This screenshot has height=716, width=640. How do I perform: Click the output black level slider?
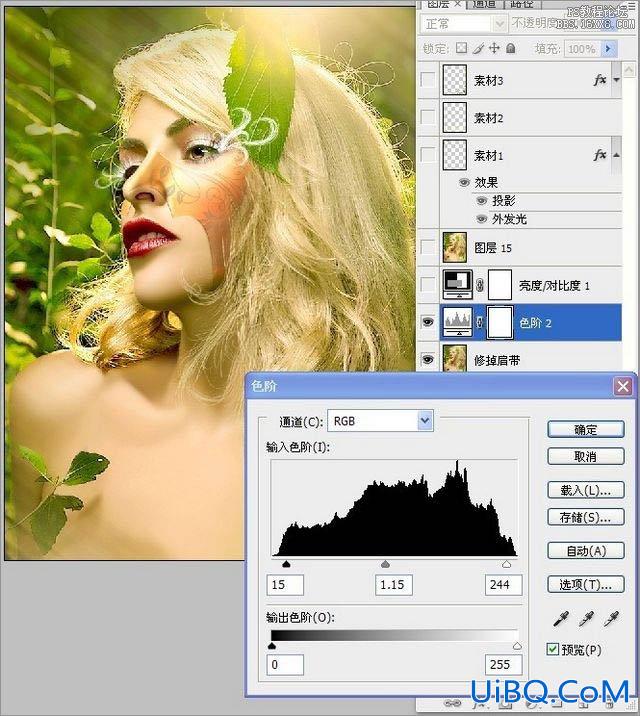(x=272, y=646)
